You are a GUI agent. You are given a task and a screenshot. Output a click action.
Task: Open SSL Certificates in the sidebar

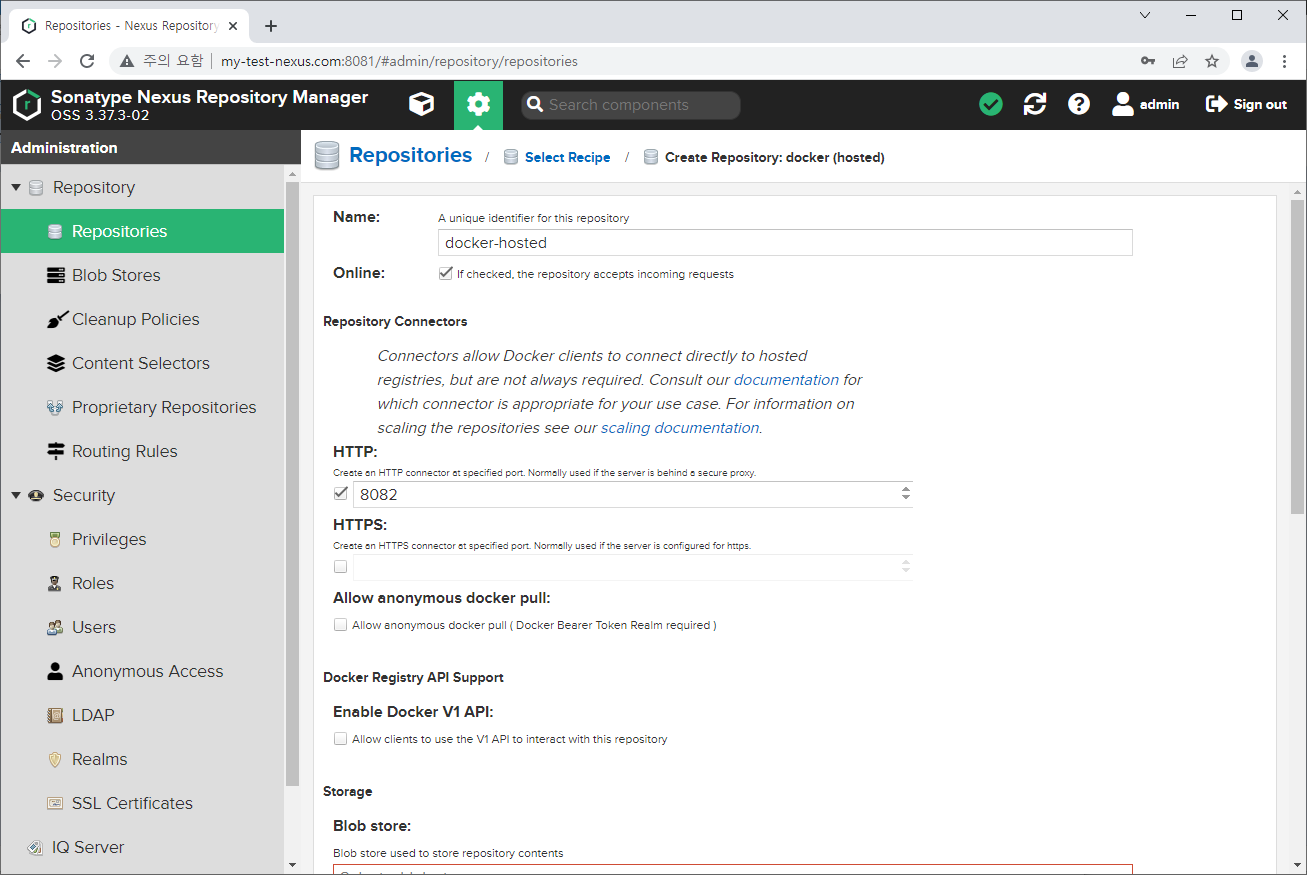point(142,803)
